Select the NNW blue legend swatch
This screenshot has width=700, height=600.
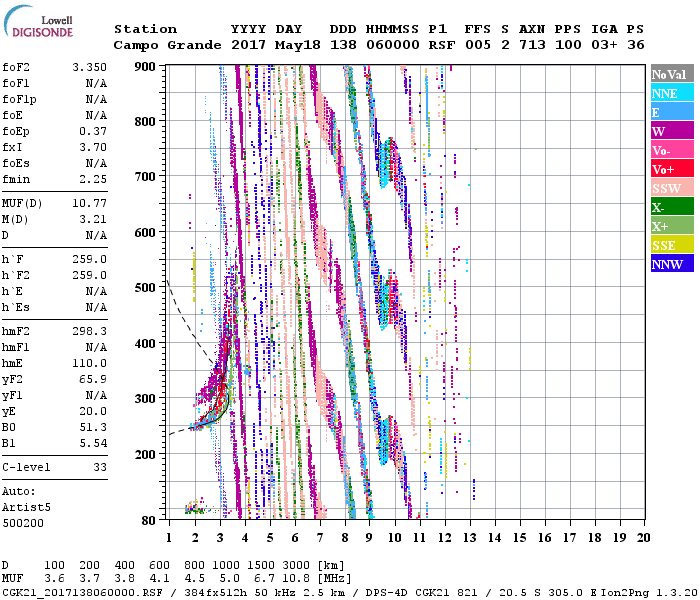(x=672, y=264)
